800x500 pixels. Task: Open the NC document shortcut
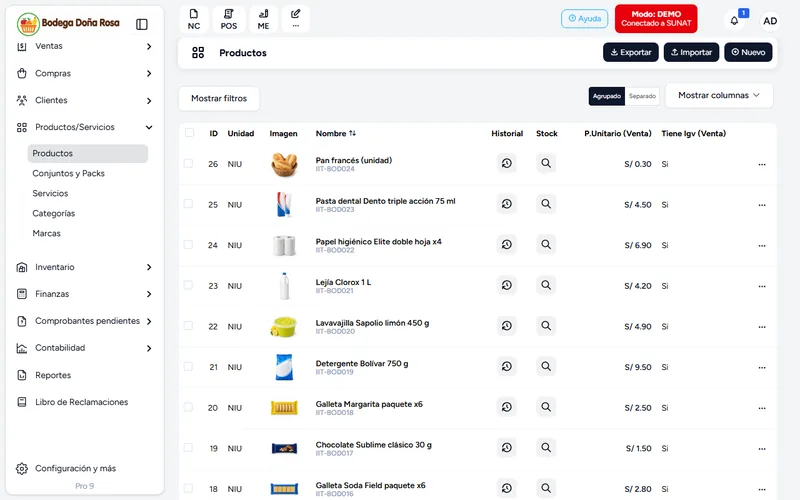(x=194, y=19)
